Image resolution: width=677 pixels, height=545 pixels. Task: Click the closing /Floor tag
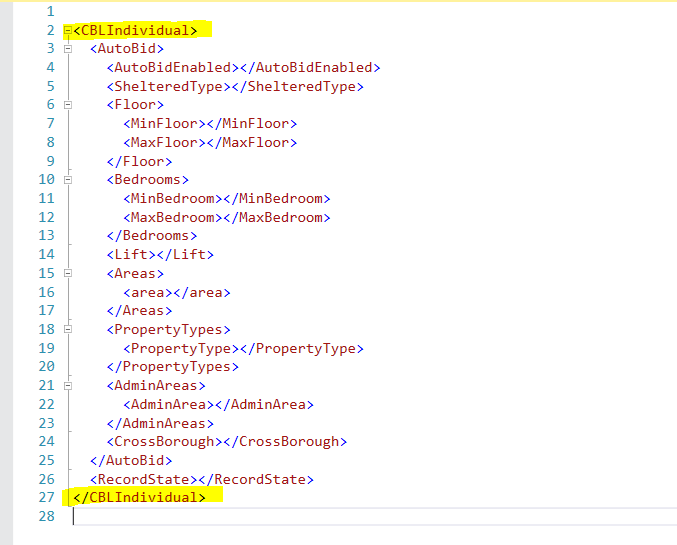point(139,162)
